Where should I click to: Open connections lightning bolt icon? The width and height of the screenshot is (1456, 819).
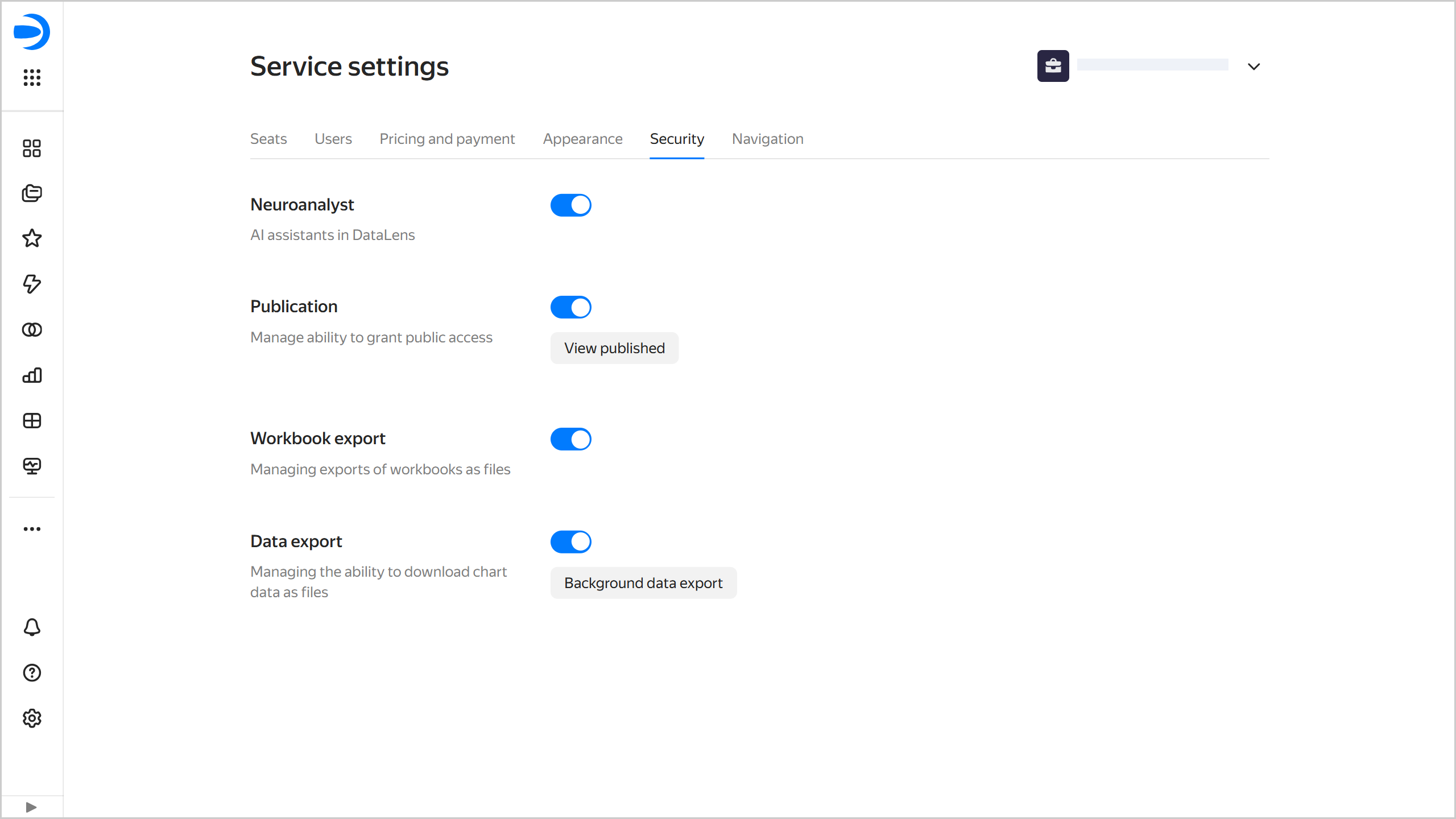(x=32, y=284)
